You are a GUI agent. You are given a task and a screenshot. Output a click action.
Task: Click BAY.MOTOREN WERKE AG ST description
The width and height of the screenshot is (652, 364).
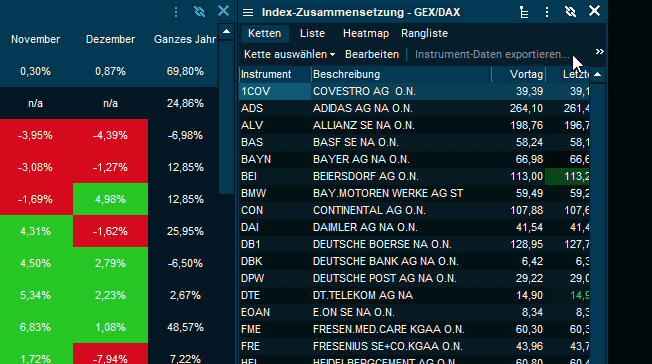388,193
